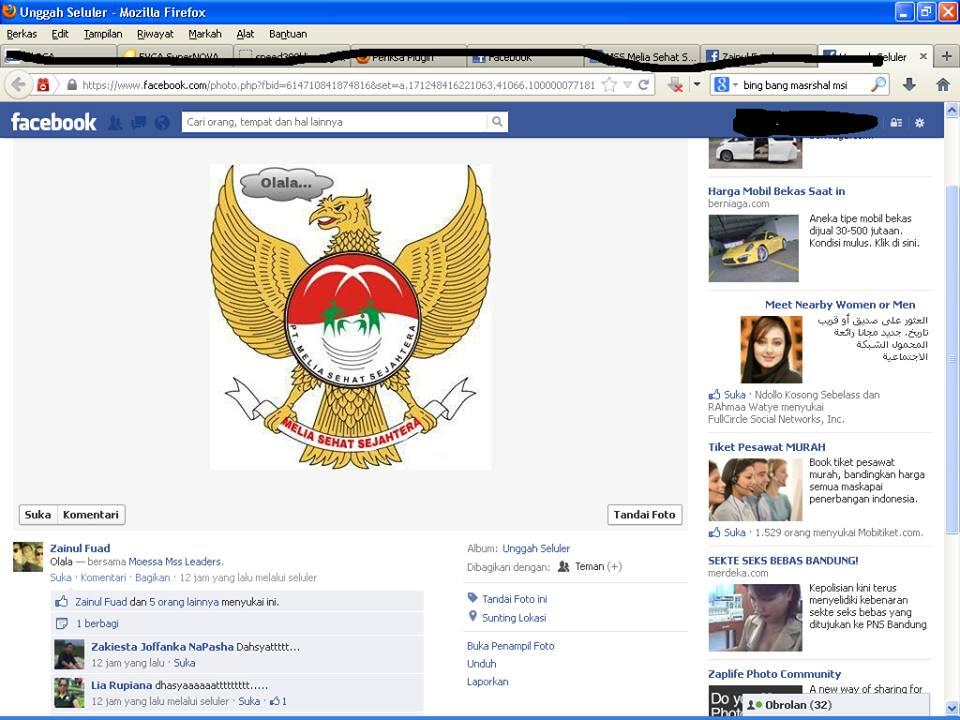Click the Sunting Lokasi pin icon
This screenshot has height=720, width=960.
(472, 617)
